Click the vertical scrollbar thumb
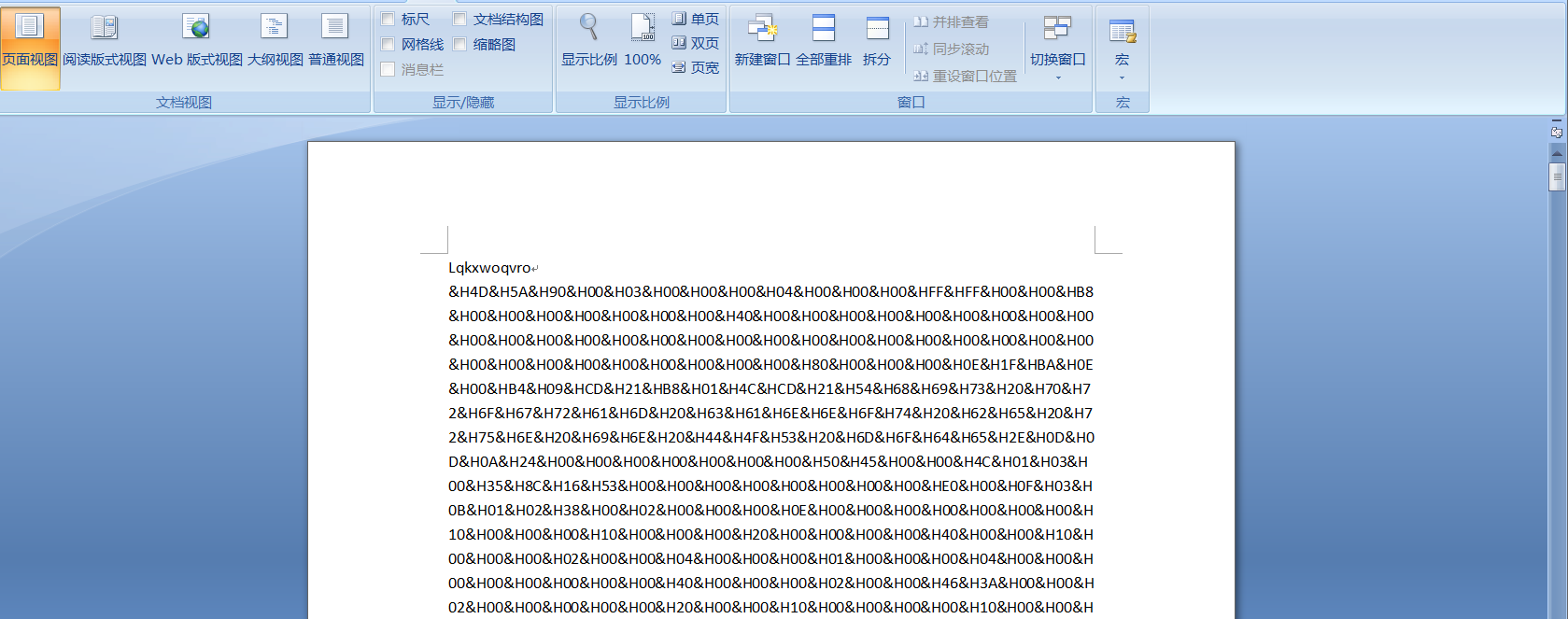 point(1557,176)
